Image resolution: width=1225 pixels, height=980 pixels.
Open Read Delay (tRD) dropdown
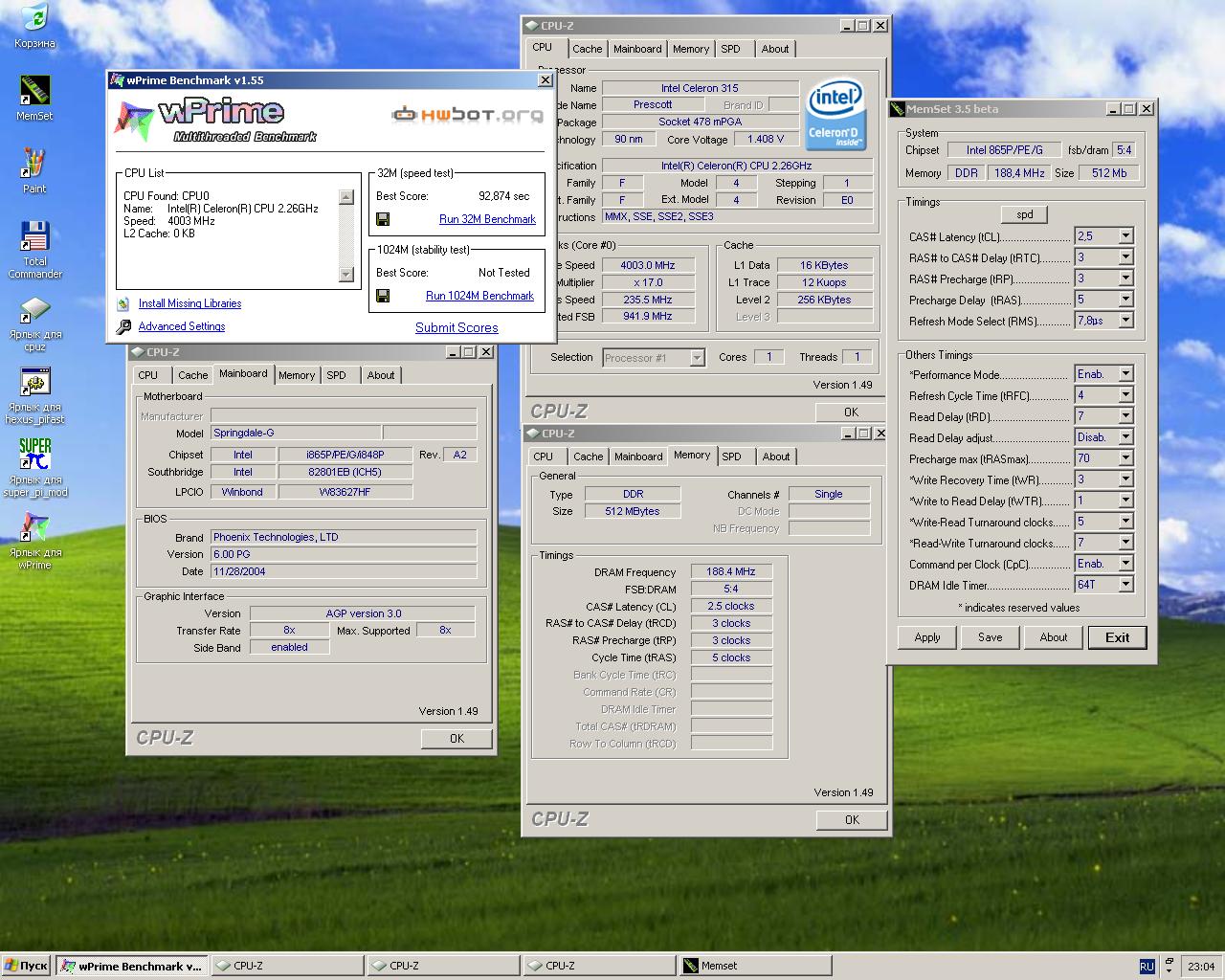pyautogui.click(x=1125, y=415)
